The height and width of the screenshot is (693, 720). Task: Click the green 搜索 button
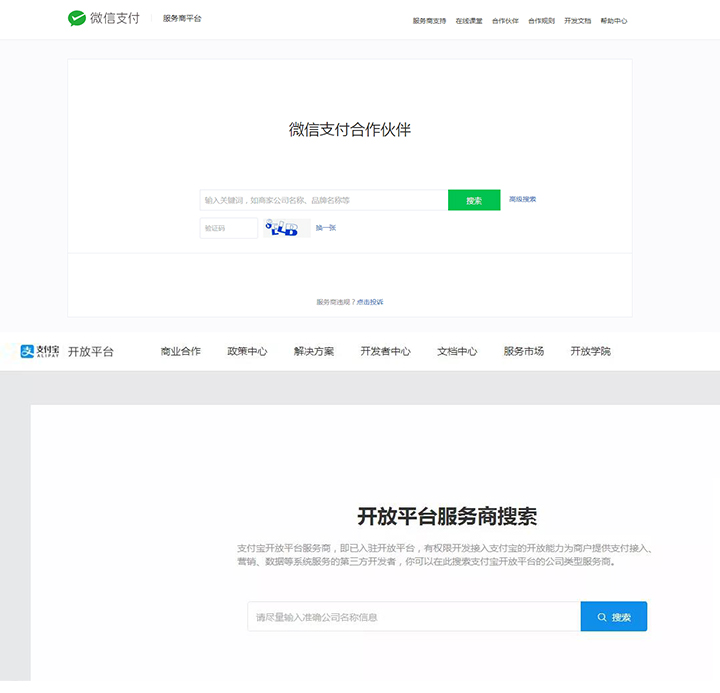coord(474,200)
